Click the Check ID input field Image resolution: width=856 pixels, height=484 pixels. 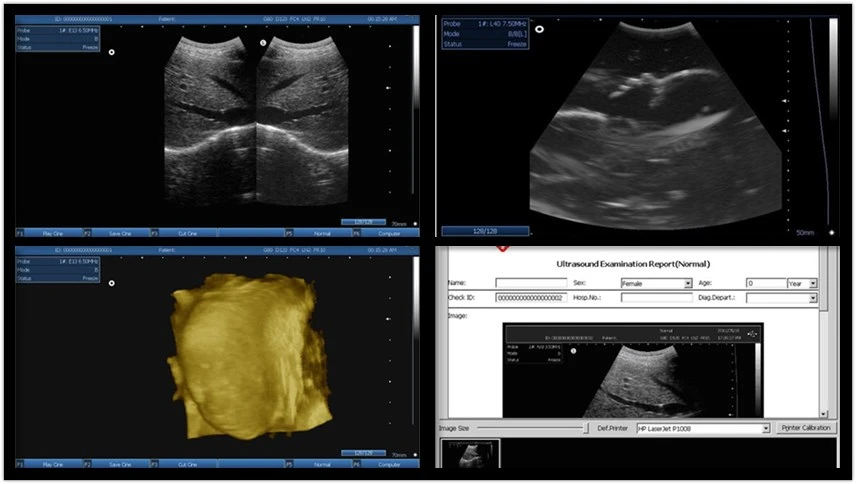tap(530, 298)
